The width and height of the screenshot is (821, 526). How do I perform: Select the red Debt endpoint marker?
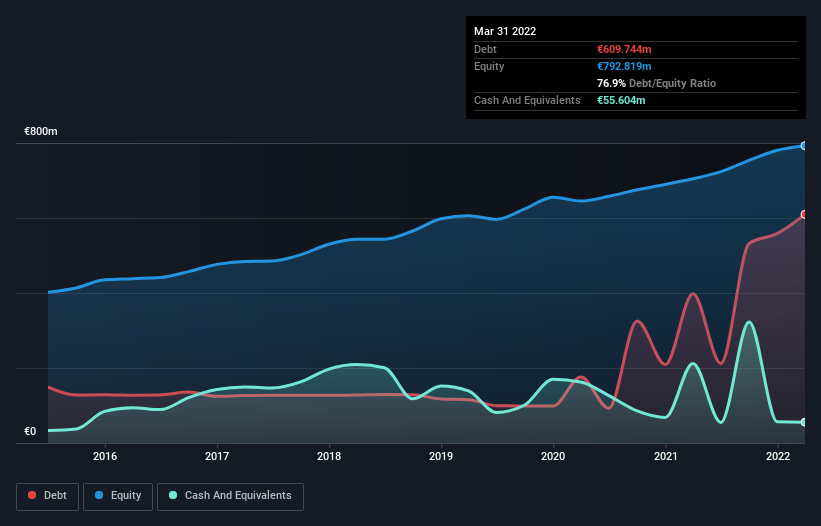[804, 215]
